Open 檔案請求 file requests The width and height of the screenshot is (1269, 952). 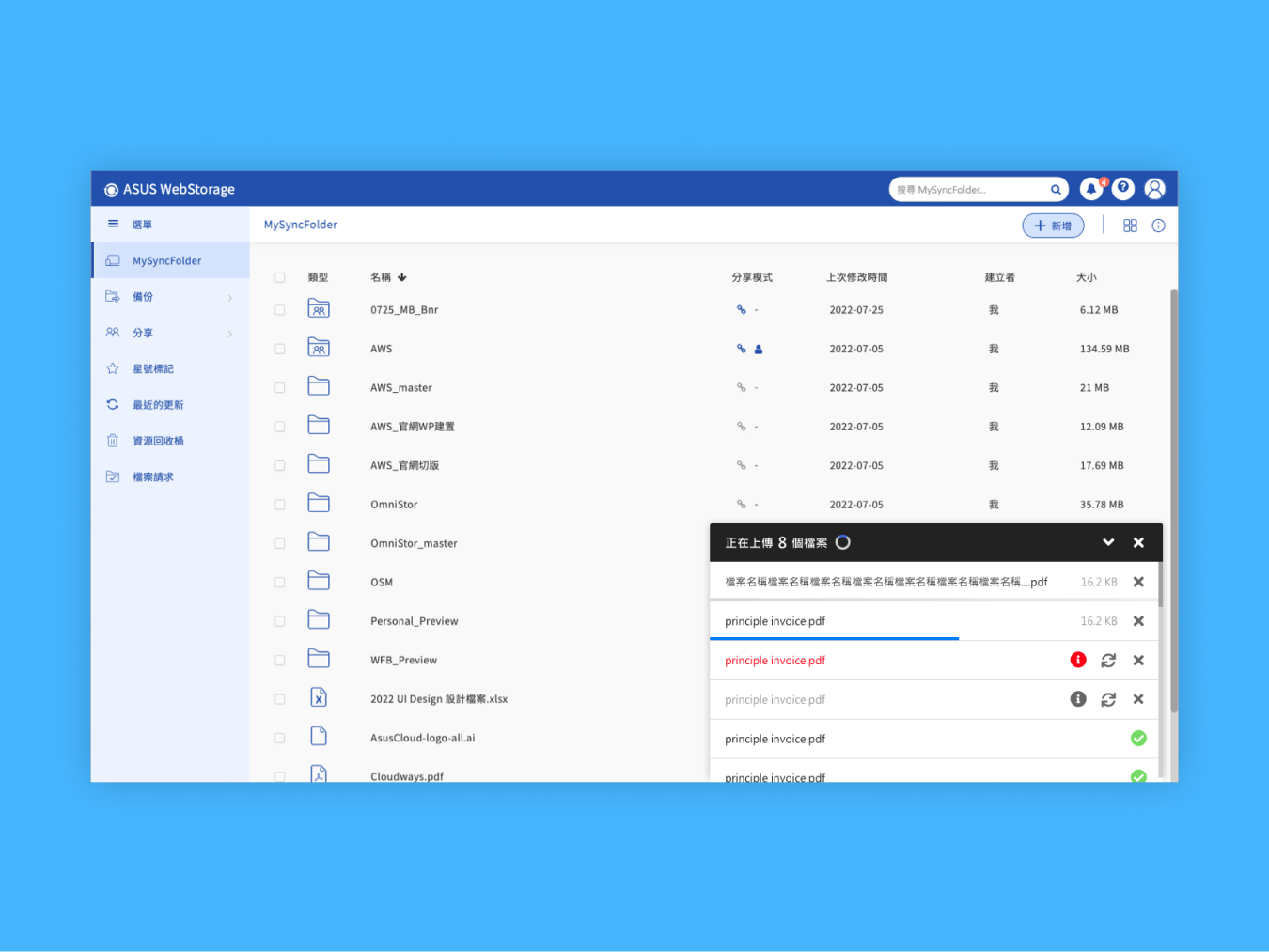coord(171,476)
